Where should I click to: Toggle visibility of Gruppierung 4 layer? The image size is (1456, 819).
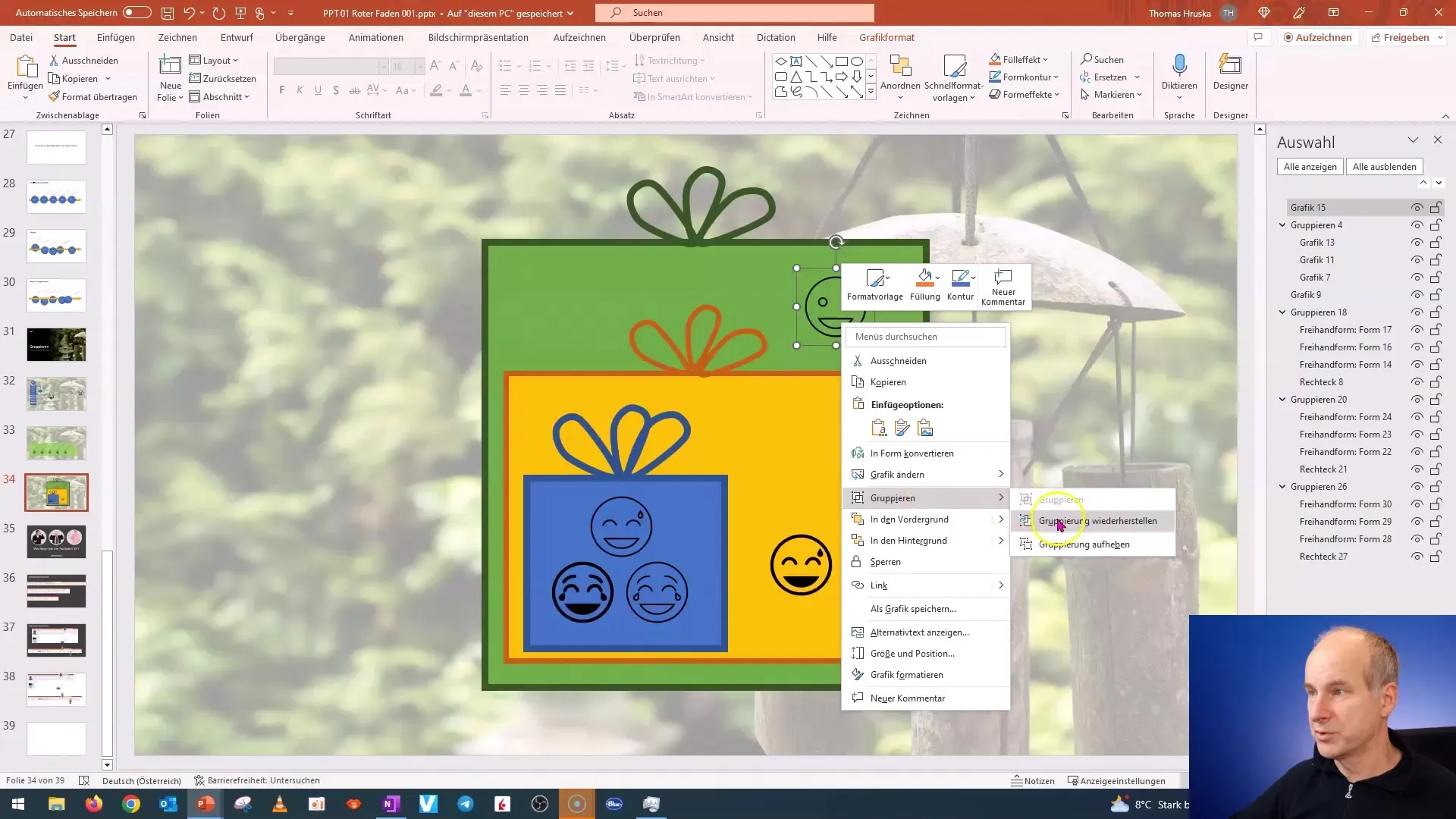1417,225
